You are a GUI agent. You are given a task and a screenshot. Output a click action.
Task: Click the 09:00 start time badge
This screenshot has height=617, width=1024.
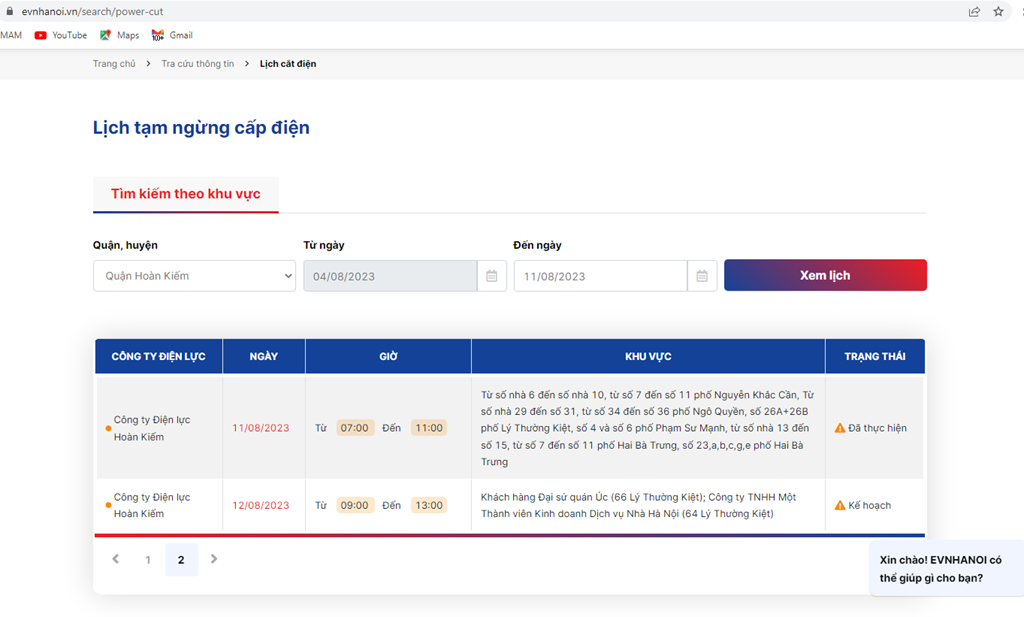(355, 505)
